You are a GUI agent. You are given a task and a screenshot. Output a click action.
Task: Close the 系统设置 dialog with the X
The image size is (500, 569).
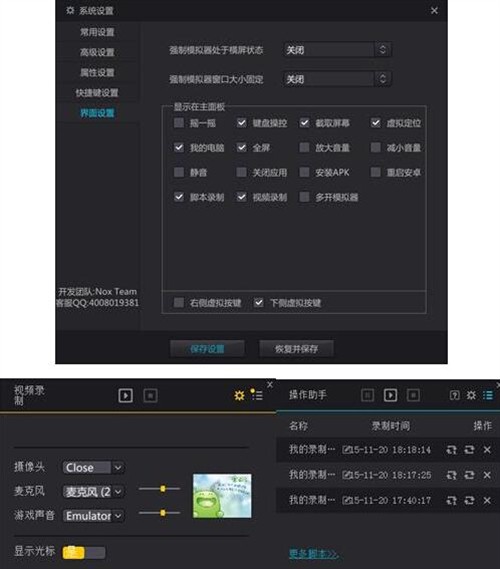pyautogui.click(x=434, y=11)
